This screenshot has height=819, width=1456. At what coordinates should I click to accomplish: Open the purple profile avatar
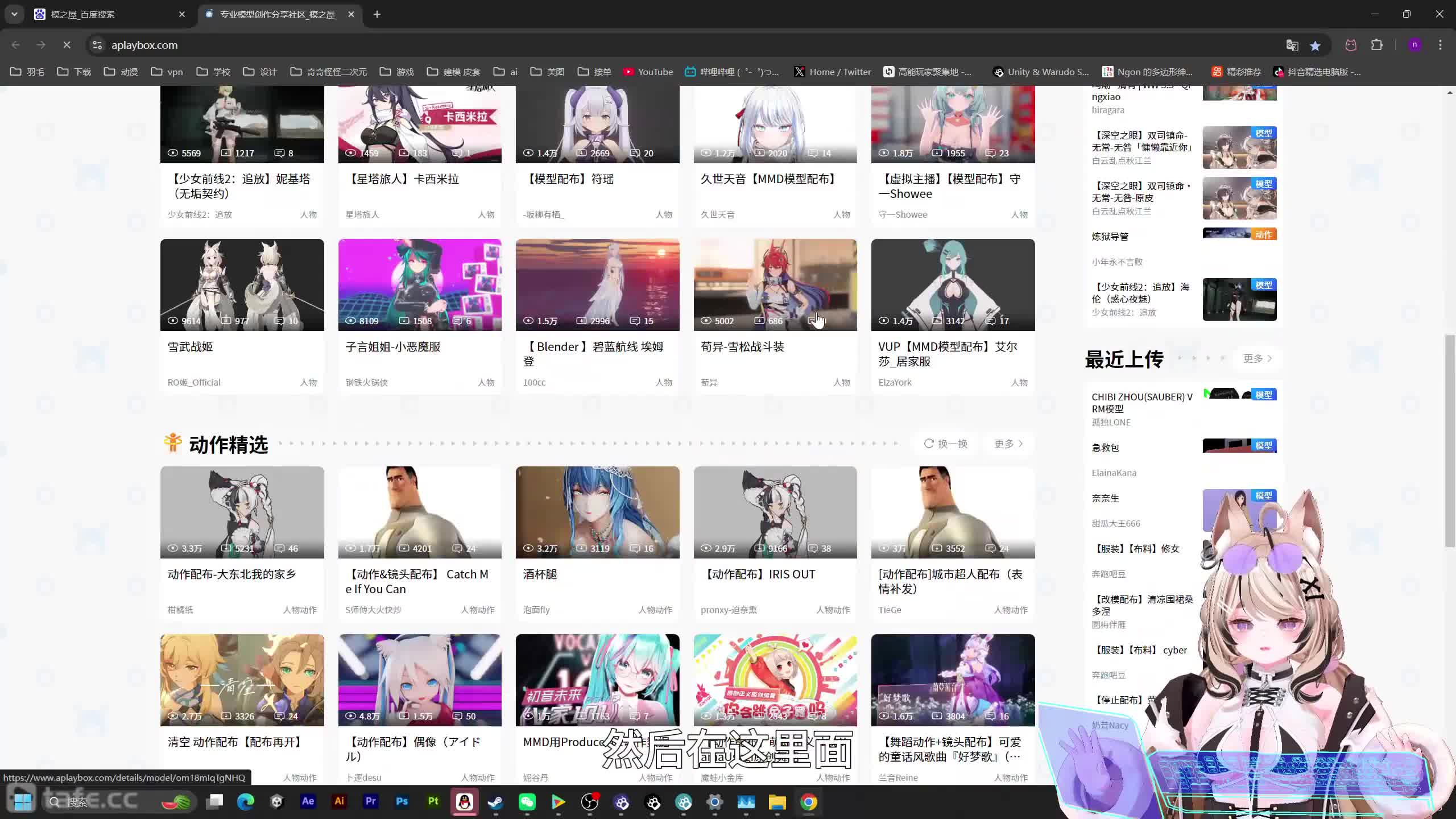click(x=1414, y=45)
